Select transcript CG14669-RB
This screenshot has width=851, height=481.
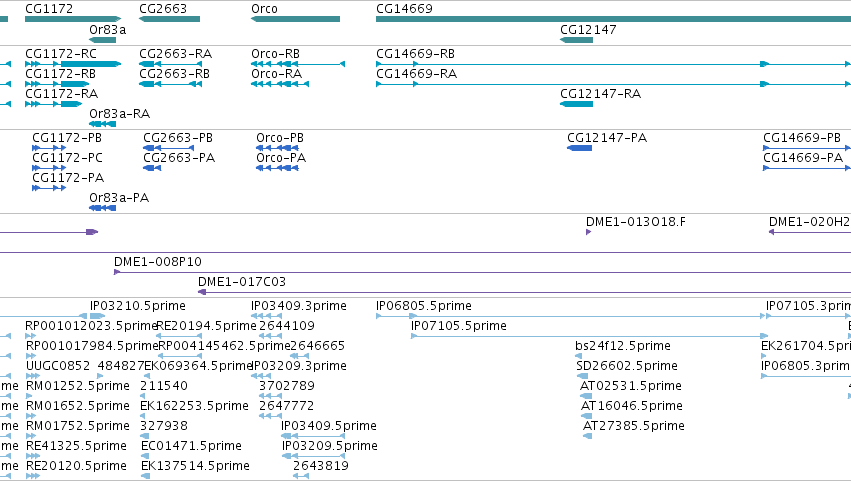415,54
